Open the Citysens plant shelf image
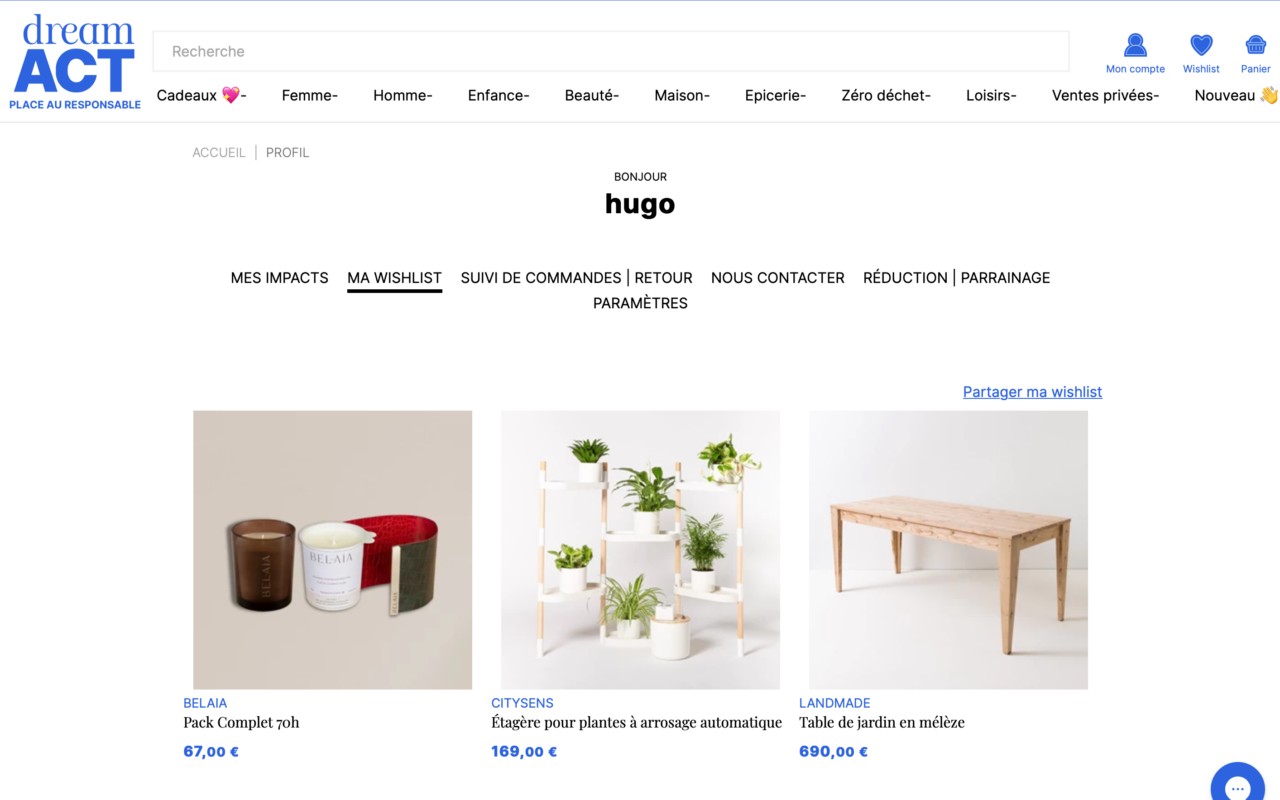1280x800 pixels. [640, 550]
